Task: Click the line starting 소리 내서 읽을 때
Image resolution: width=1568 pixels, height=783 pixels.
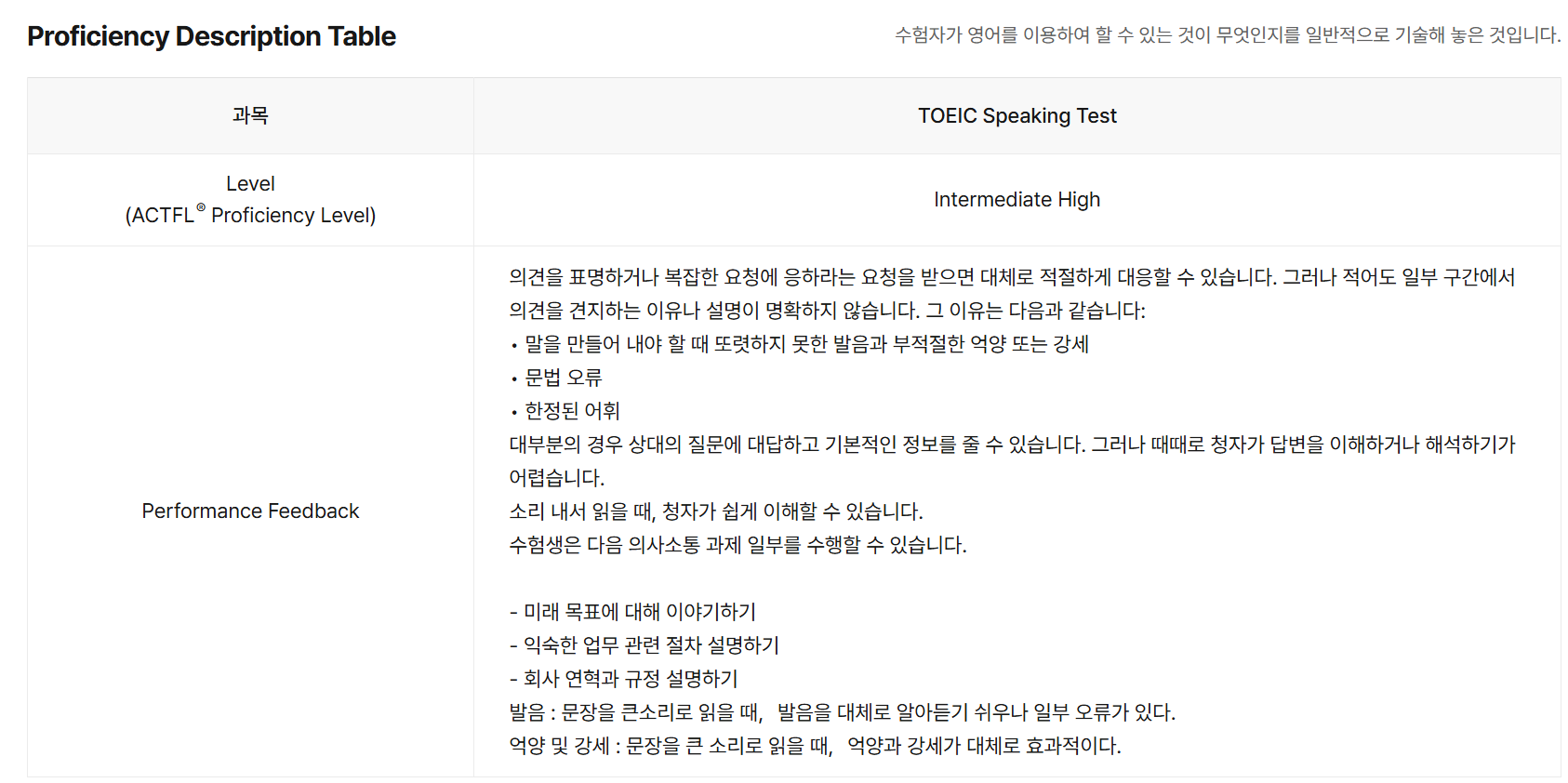Action: [715, 511]
